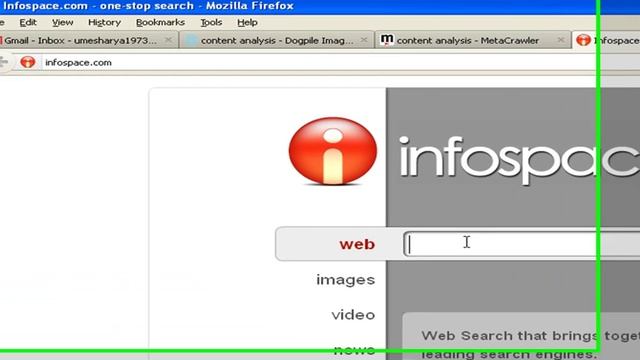The width and height of the screenshot is (640, 360).
Task: Click the infospace wordmark logo
Action: (519, 159)
